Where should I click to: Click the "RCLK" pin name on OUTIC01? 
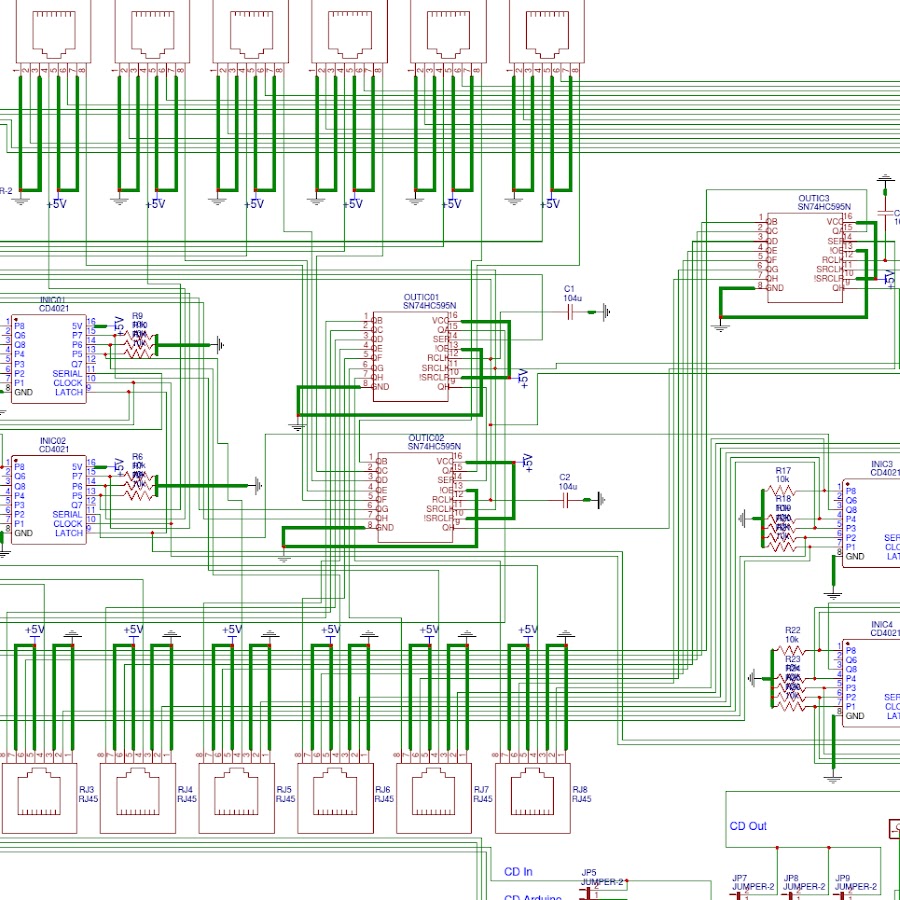439,358
